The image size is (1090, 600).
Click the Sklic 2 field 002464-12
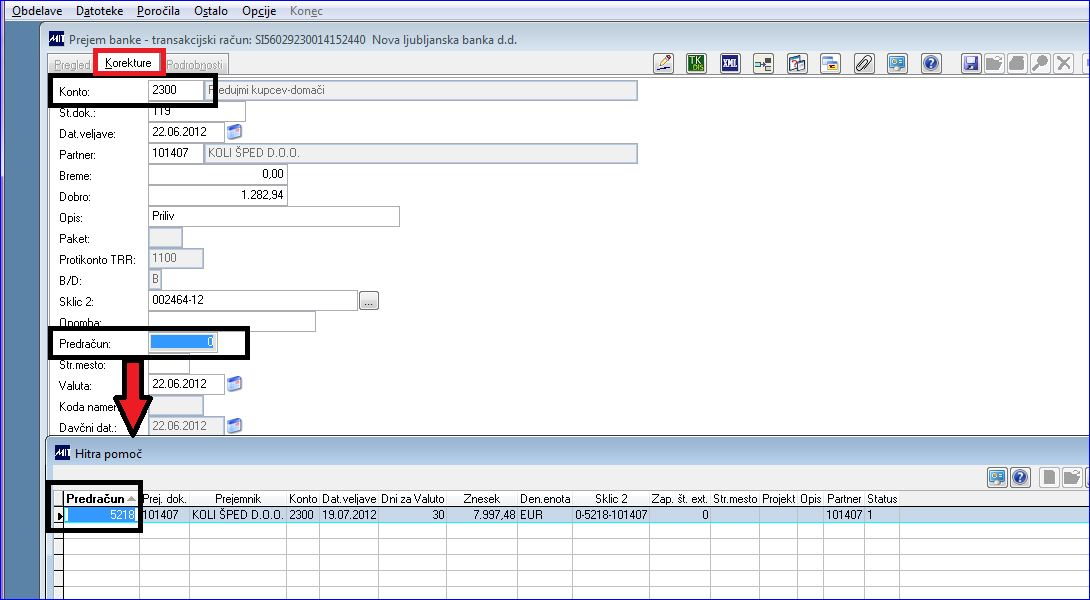pos(253,300)
